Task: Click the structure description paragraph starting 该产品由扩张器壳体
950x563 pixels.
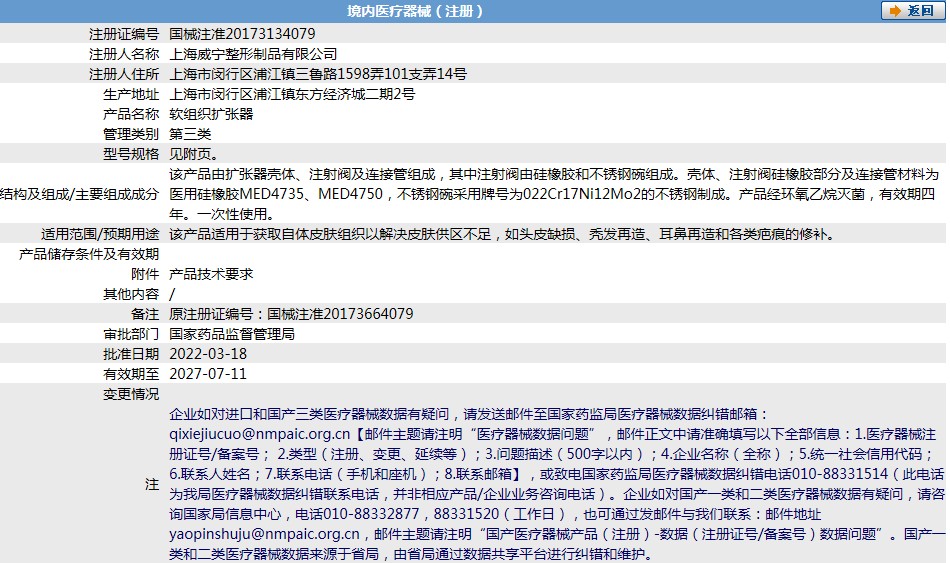Action: [554, 194]
